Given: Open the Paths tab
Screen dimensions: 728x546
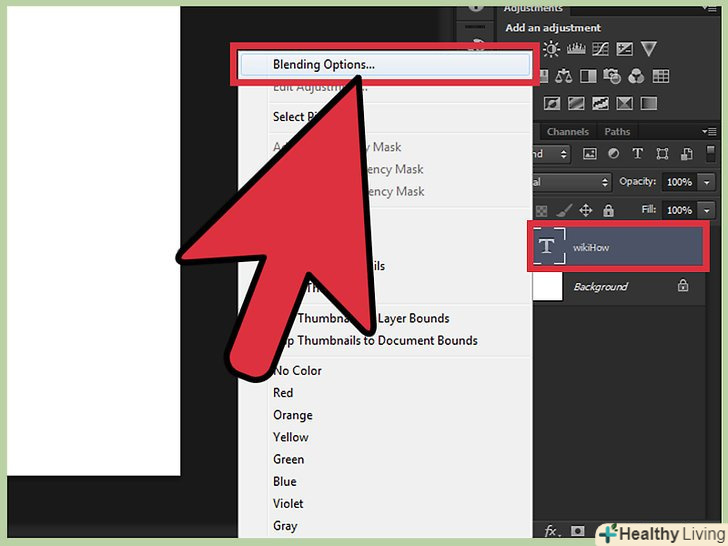Looking at the screenshot, I should pyautogui.click(x=617, y=131).
